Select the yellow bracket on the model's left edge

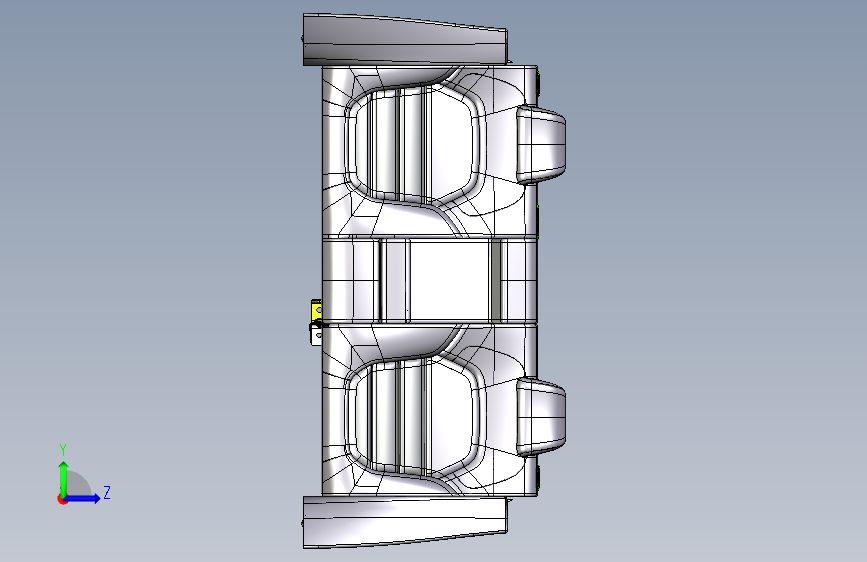[316, 310]
